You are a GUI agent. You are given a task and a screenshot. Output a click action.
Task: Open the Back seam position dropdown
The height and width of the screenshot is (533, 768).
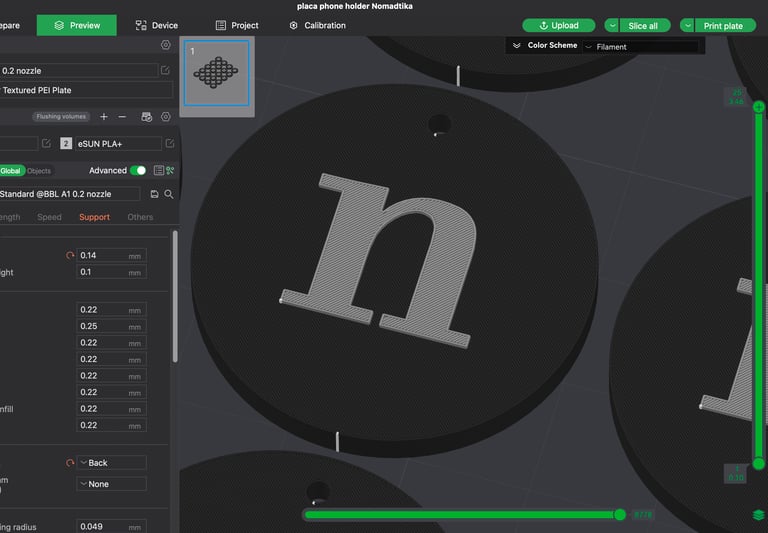point(111,463)
